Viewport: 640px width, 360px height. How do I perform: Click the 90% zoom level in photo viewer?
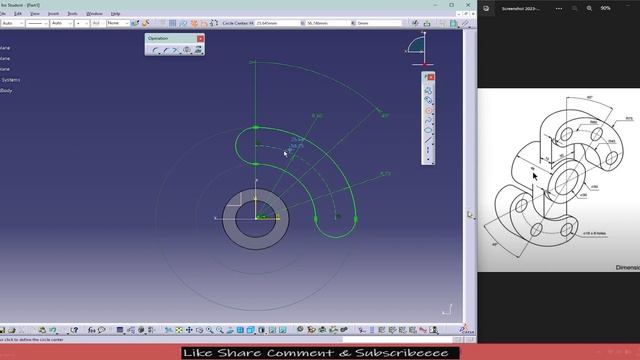(x=605, y=8)
